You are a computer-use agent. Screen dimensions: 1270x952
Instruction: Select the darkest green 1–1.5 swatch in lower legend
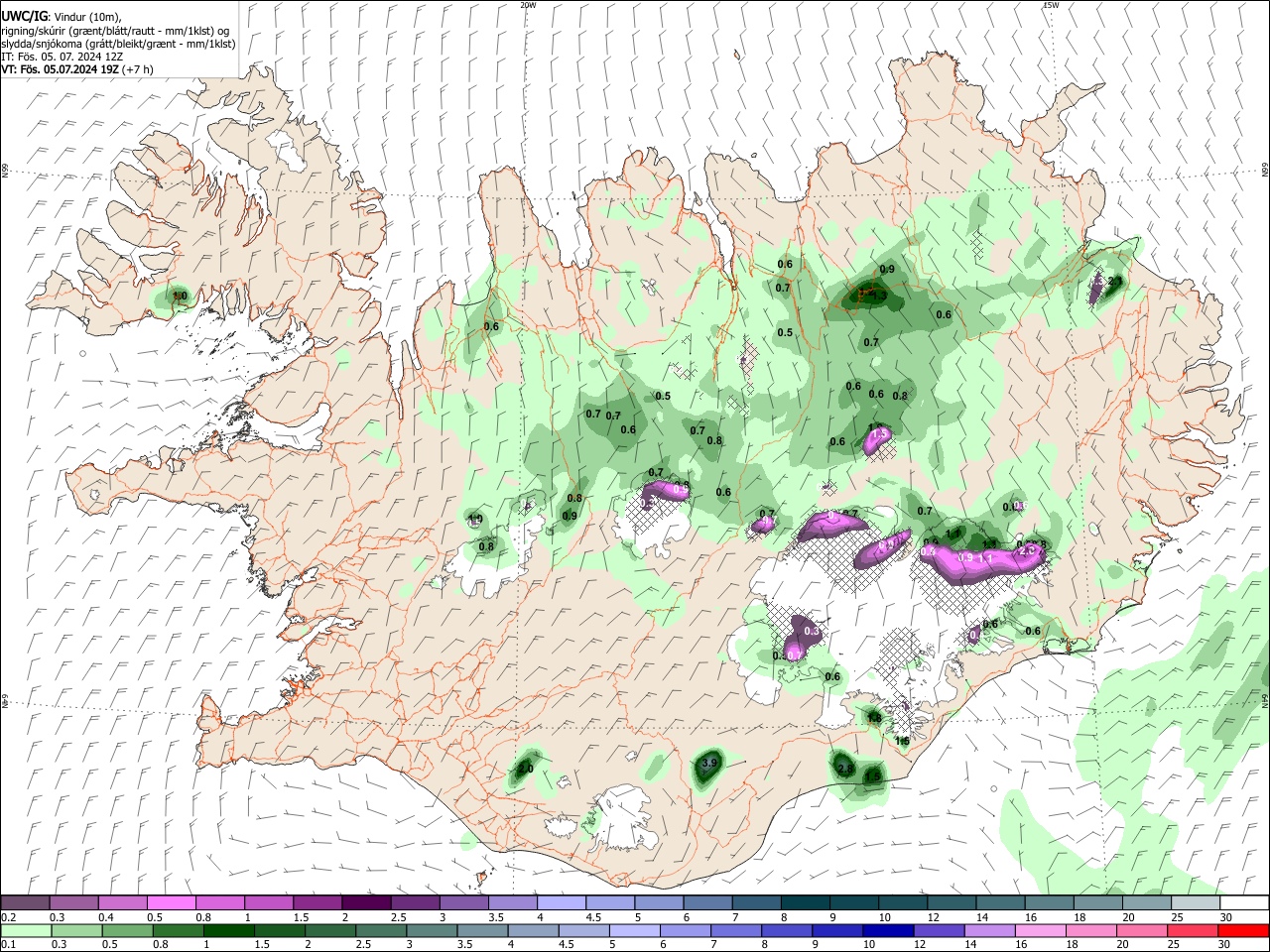tap(229, 930)
